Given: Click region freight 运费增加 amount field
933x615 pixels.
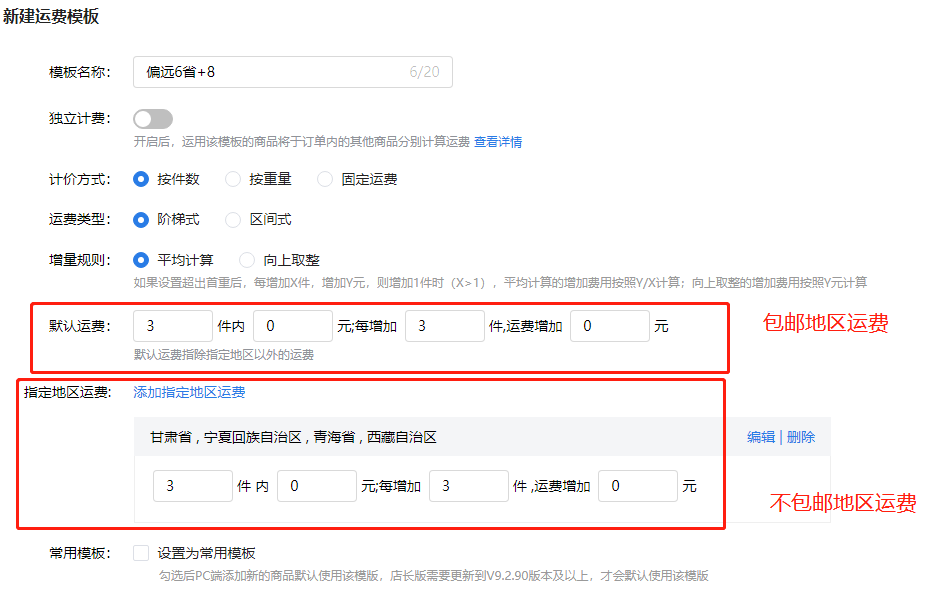Looking at the screenshot, I should click(x=637, y=486).
